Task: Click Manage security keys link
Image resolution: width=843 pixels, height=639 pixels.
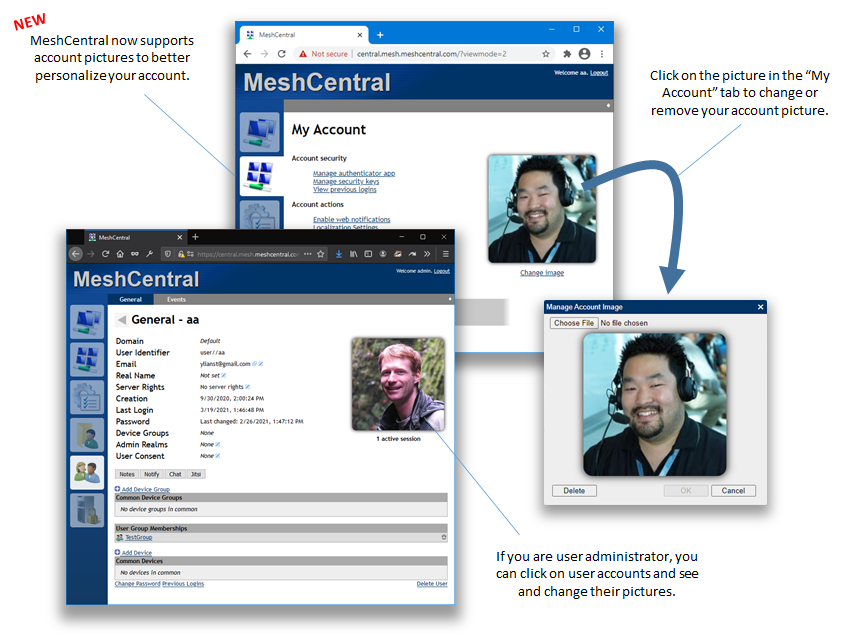Action: tap(346, 181)
